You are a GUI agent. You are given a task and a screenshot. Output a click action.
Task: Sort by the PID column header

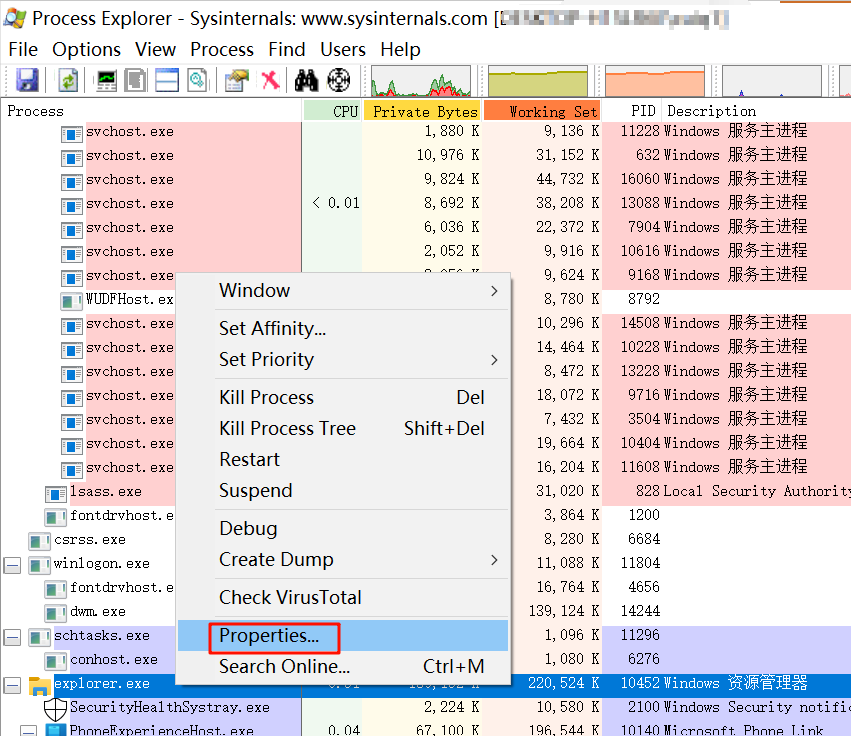[631, 111]
